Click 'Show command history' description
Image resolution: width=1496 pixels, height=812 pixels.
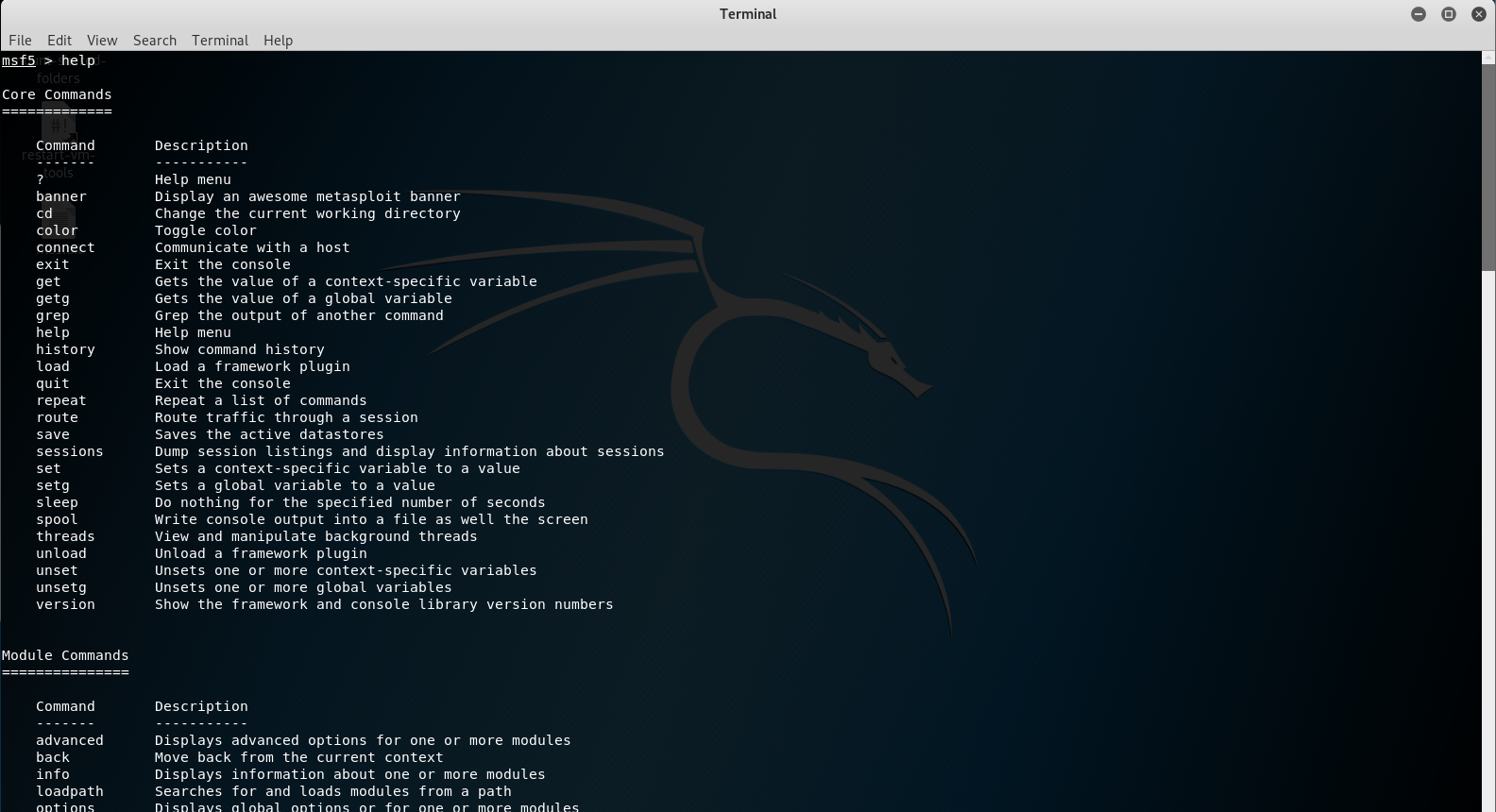pos(240,349)
